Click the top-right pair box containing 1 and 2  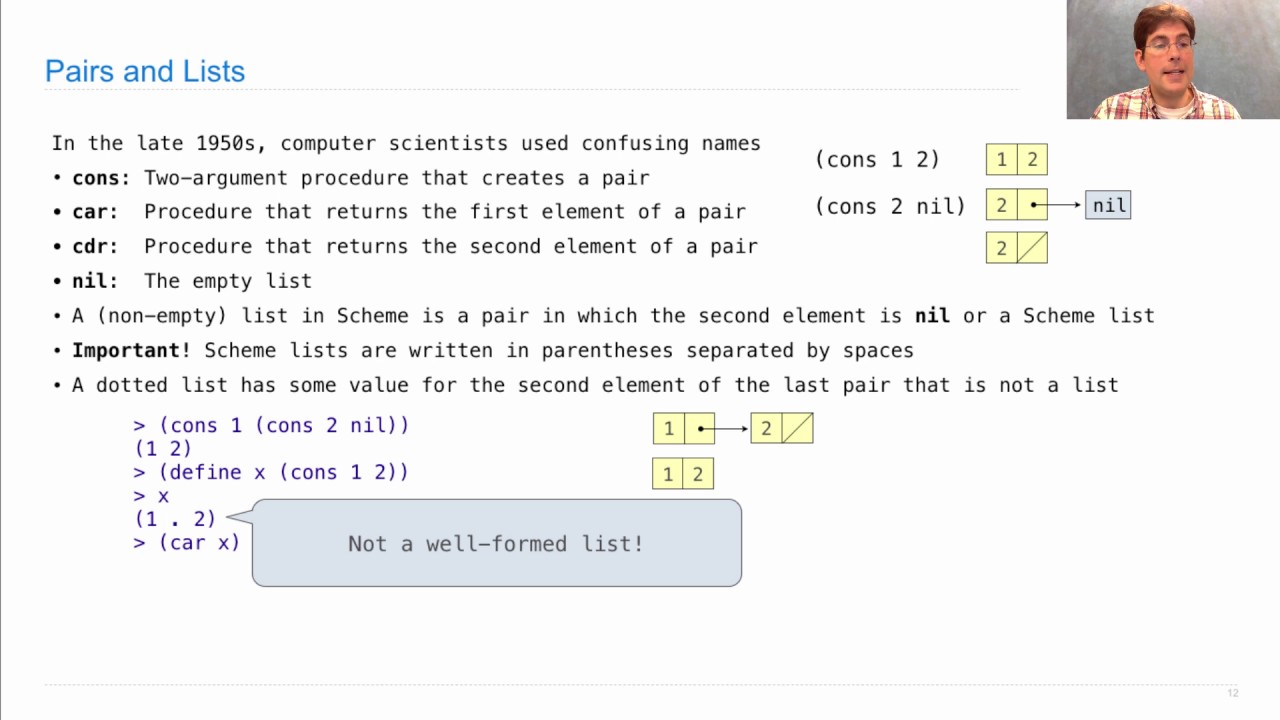coord(1016,160)
